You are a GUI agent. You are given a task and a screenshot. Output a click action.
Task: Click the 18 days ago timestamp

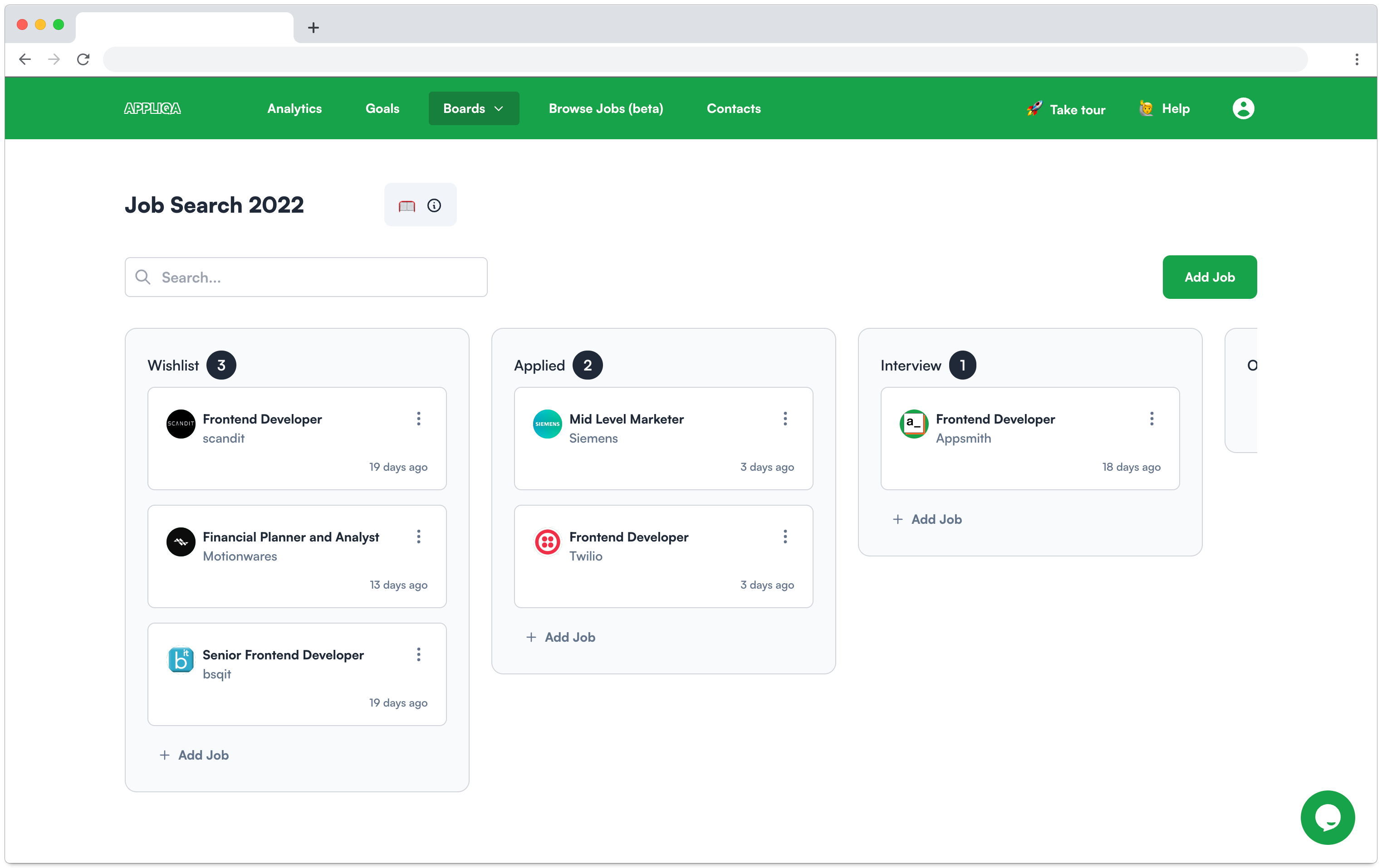[1131, 467]
